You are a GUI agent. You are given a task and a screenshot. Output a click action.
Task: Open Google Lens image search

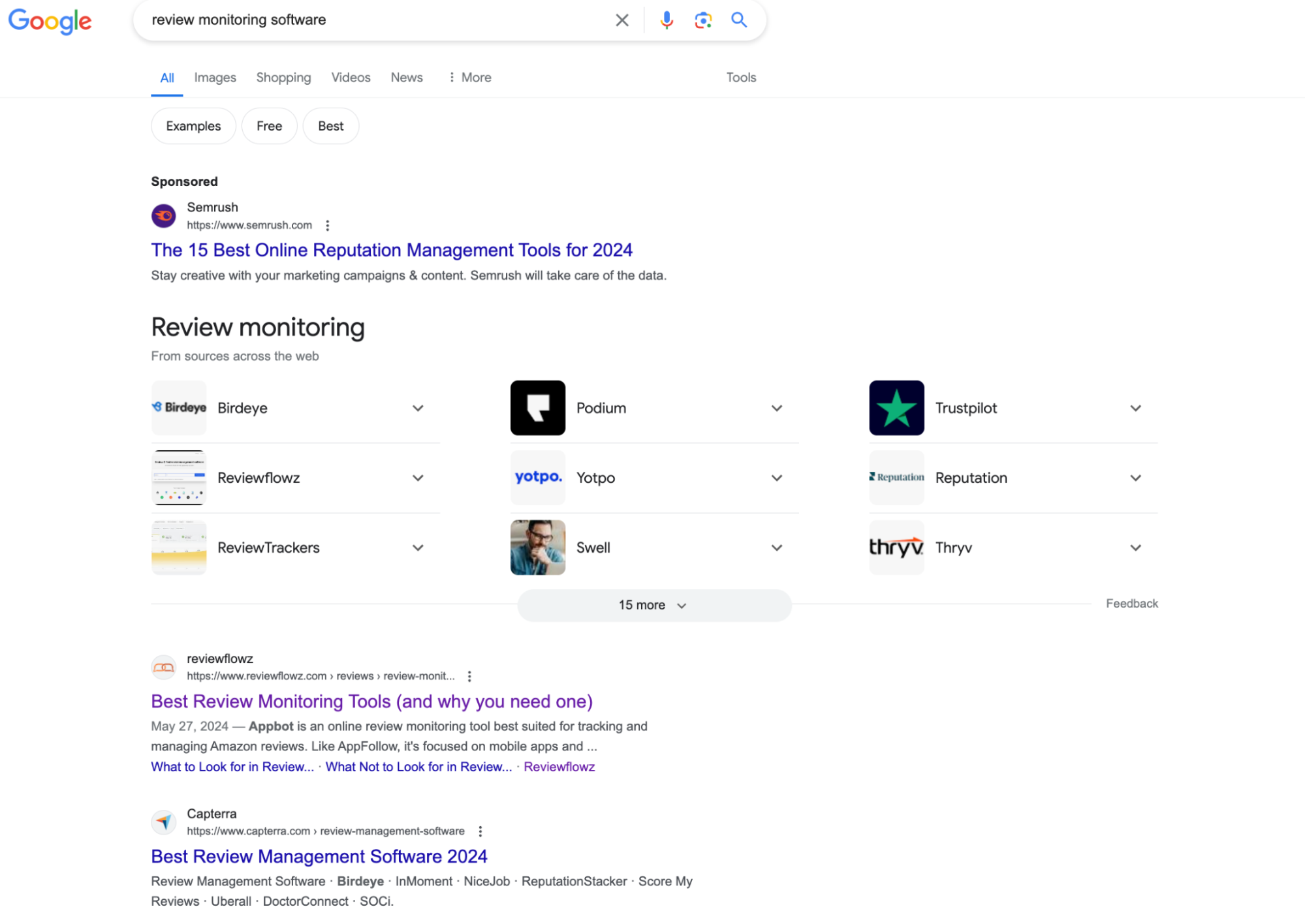tap(702, 20)
